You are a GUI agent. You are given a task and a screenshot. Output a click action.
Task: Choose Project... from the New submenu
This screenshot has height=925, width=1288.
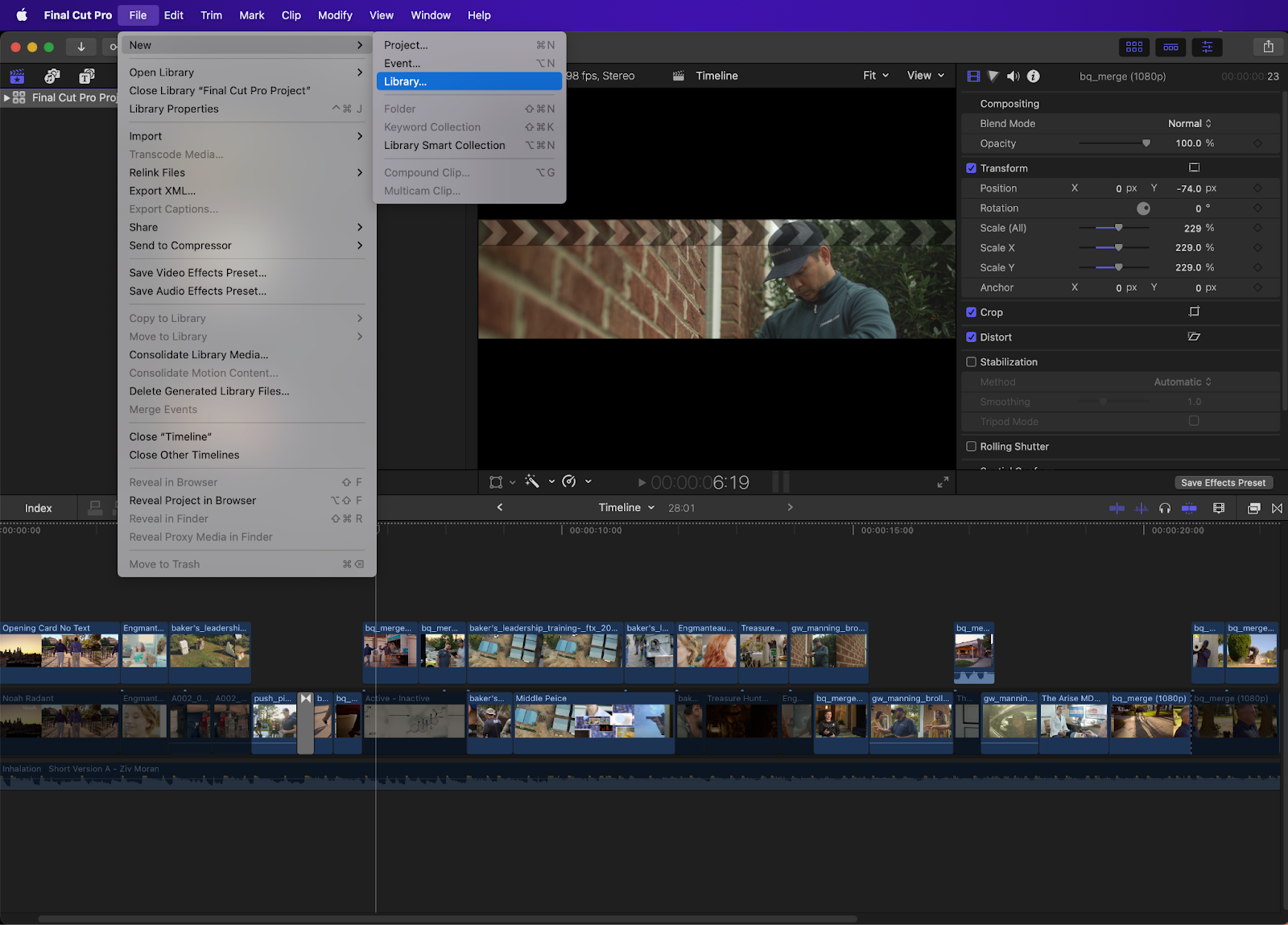pos(469,45)
